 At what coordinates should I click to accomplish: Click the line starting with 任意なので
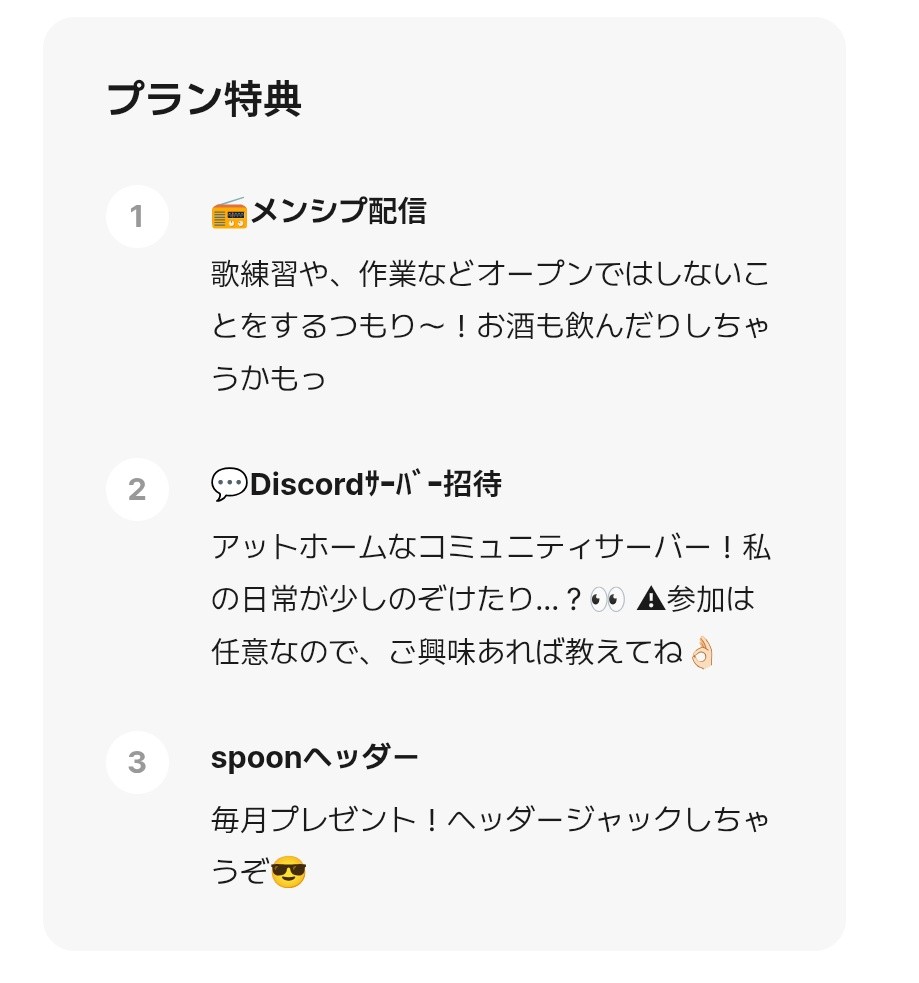click(448, 653)
